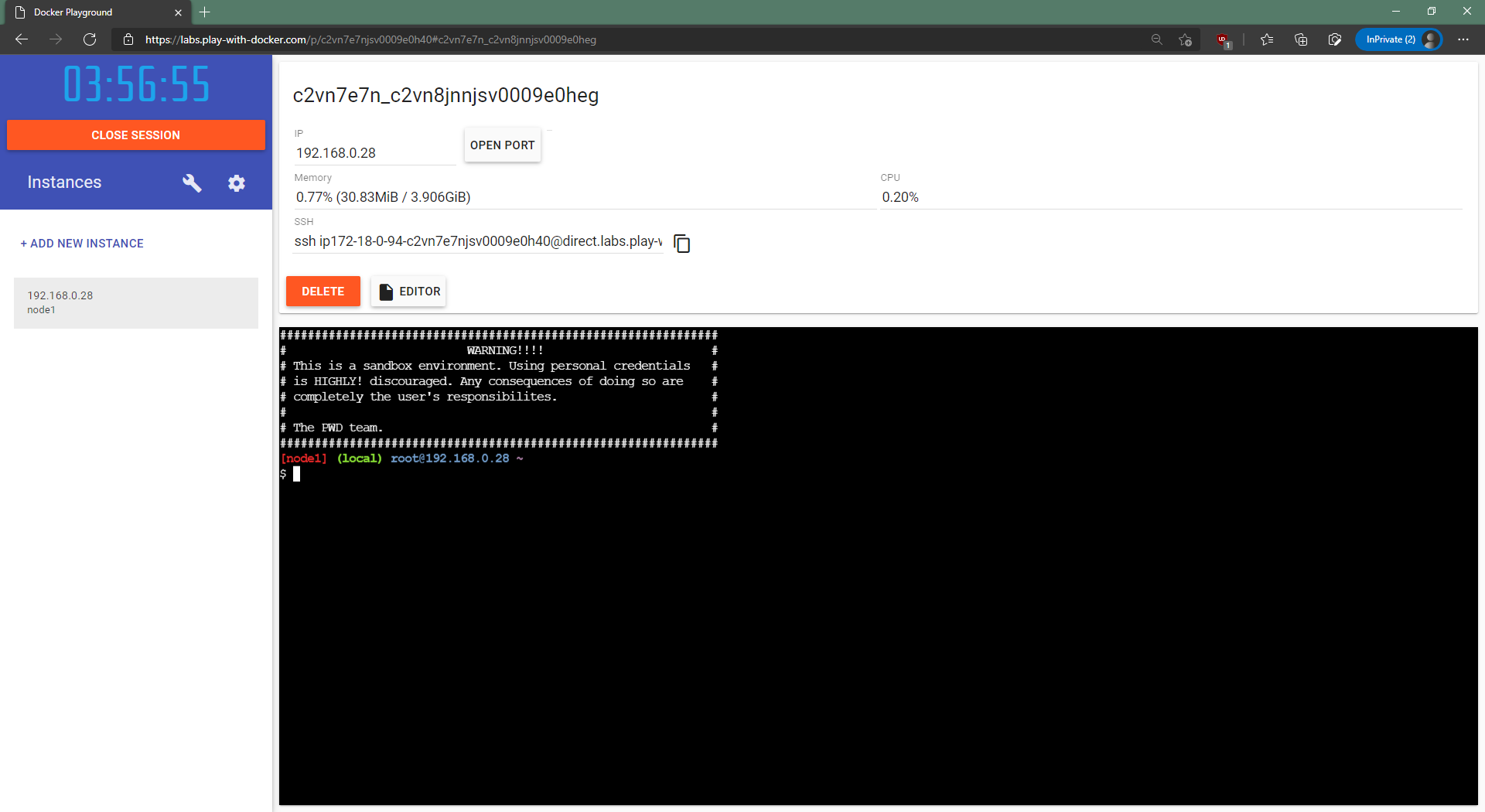Click the browser address bar URL
This screenshot has width=1485, height=812.
coord(370,39)
